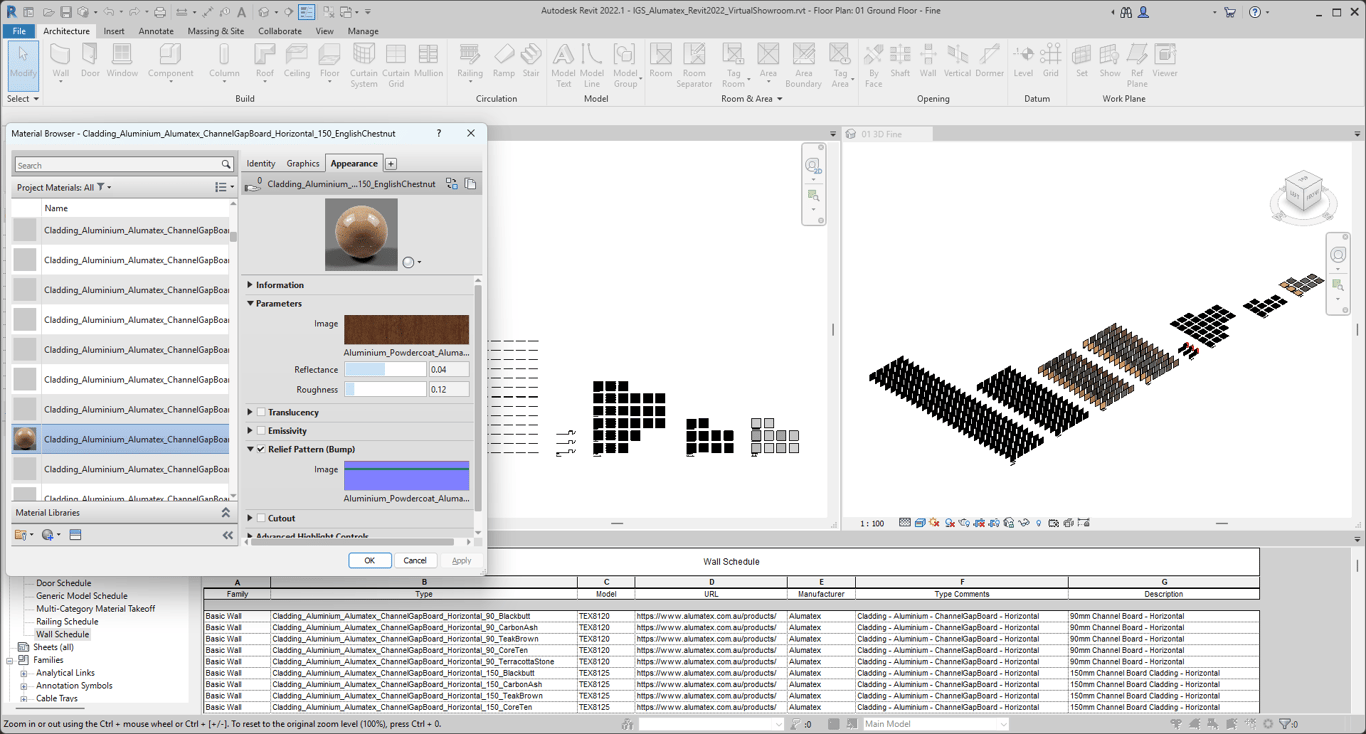Click the Room Separator tool
Screen dimensions: 1366x734
[x=694, y=63]
